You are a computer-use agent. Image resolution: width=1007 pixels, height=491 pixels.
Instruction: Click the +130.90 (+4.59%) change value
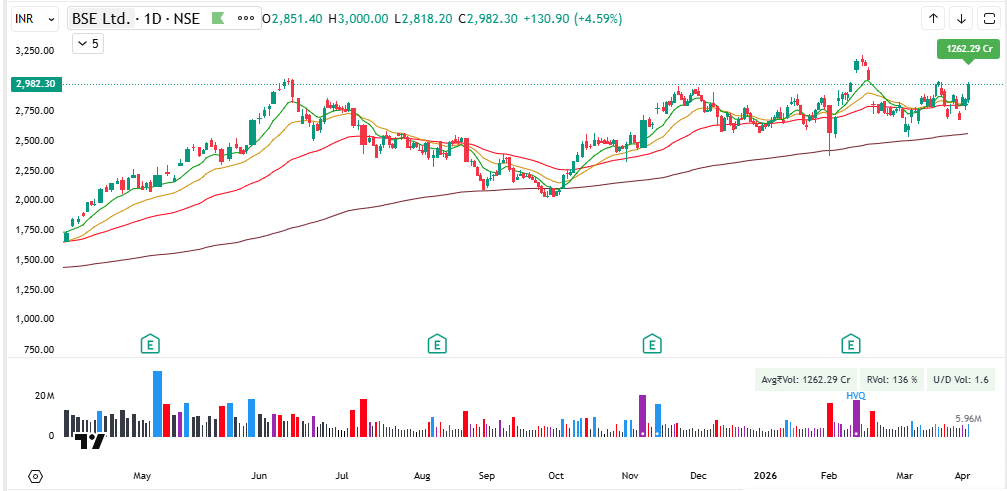click(573, 19)
